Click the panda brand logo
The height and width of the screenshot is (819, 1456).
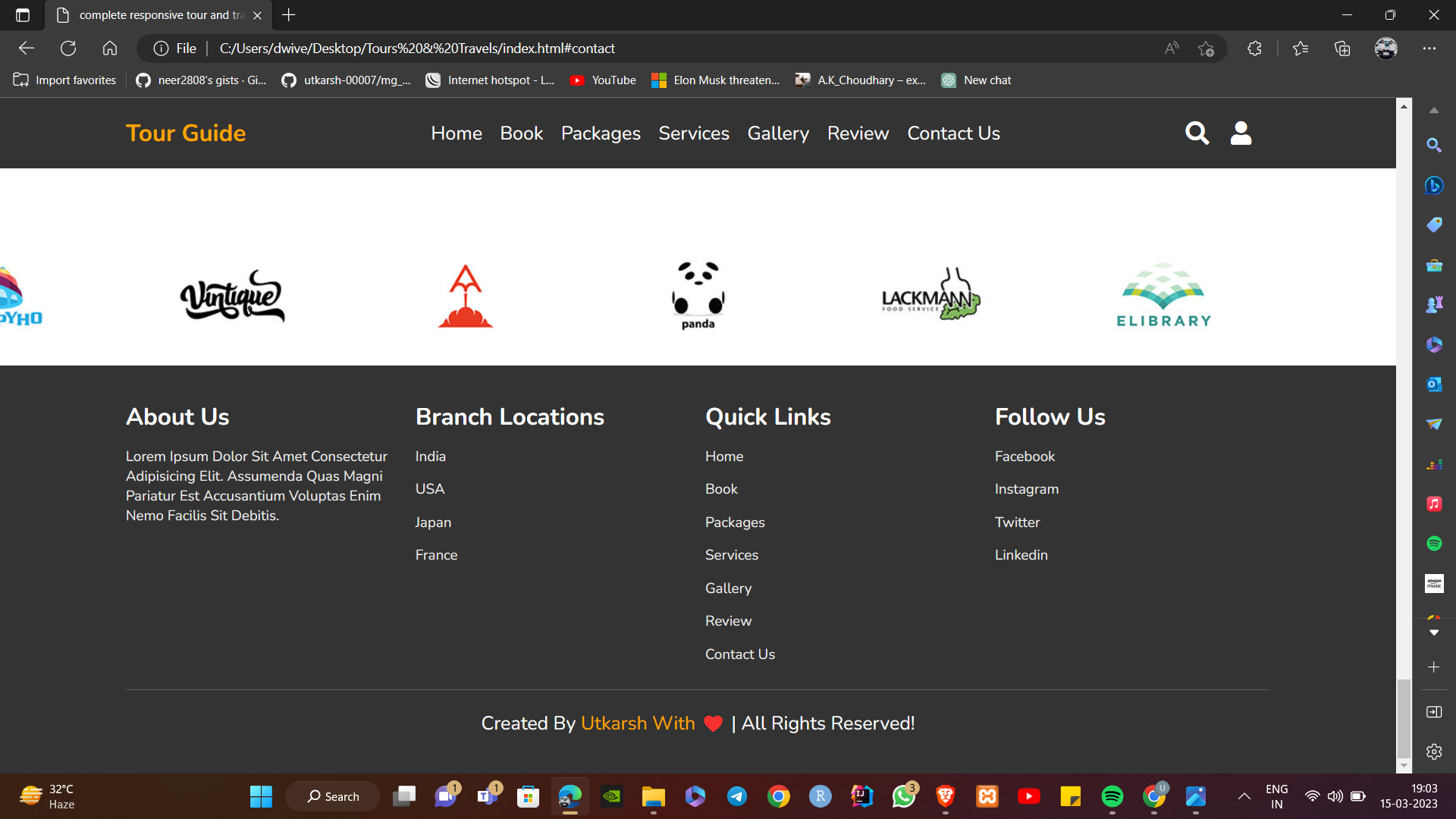point(698,296)
